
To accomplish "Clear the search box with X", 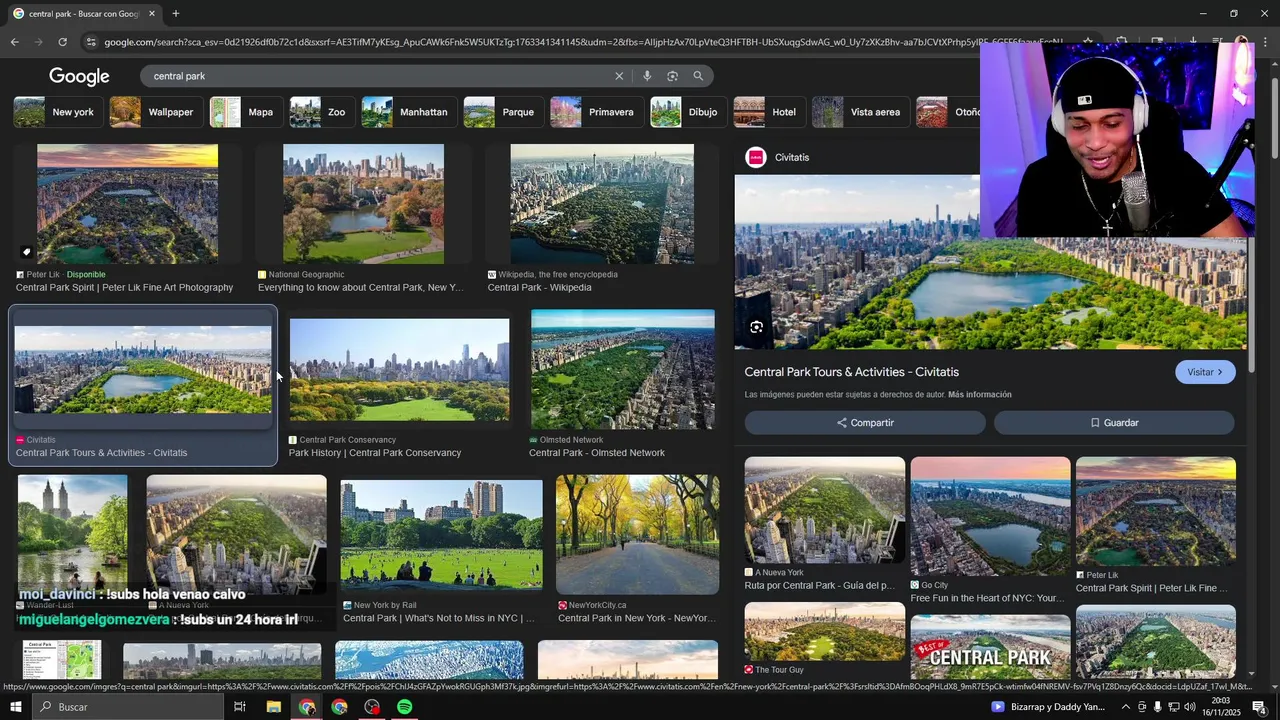I will [x=619, y=76].
